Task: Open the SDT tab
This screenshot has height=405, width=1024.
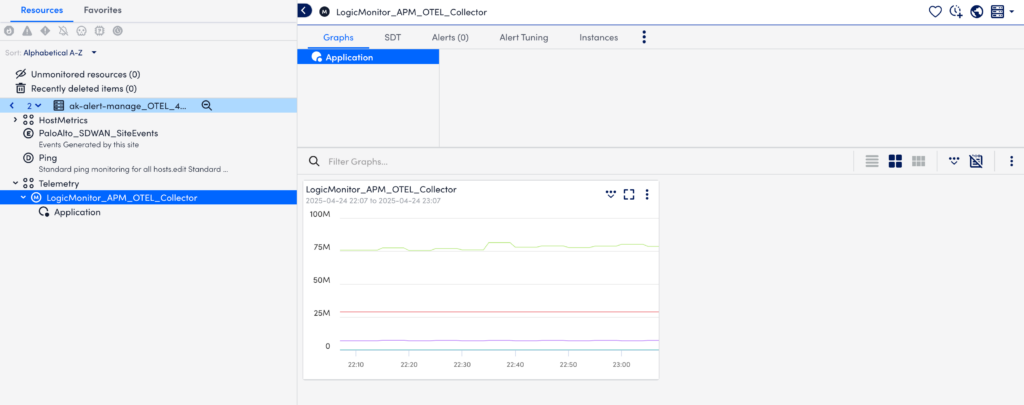Action: (392, 37)
